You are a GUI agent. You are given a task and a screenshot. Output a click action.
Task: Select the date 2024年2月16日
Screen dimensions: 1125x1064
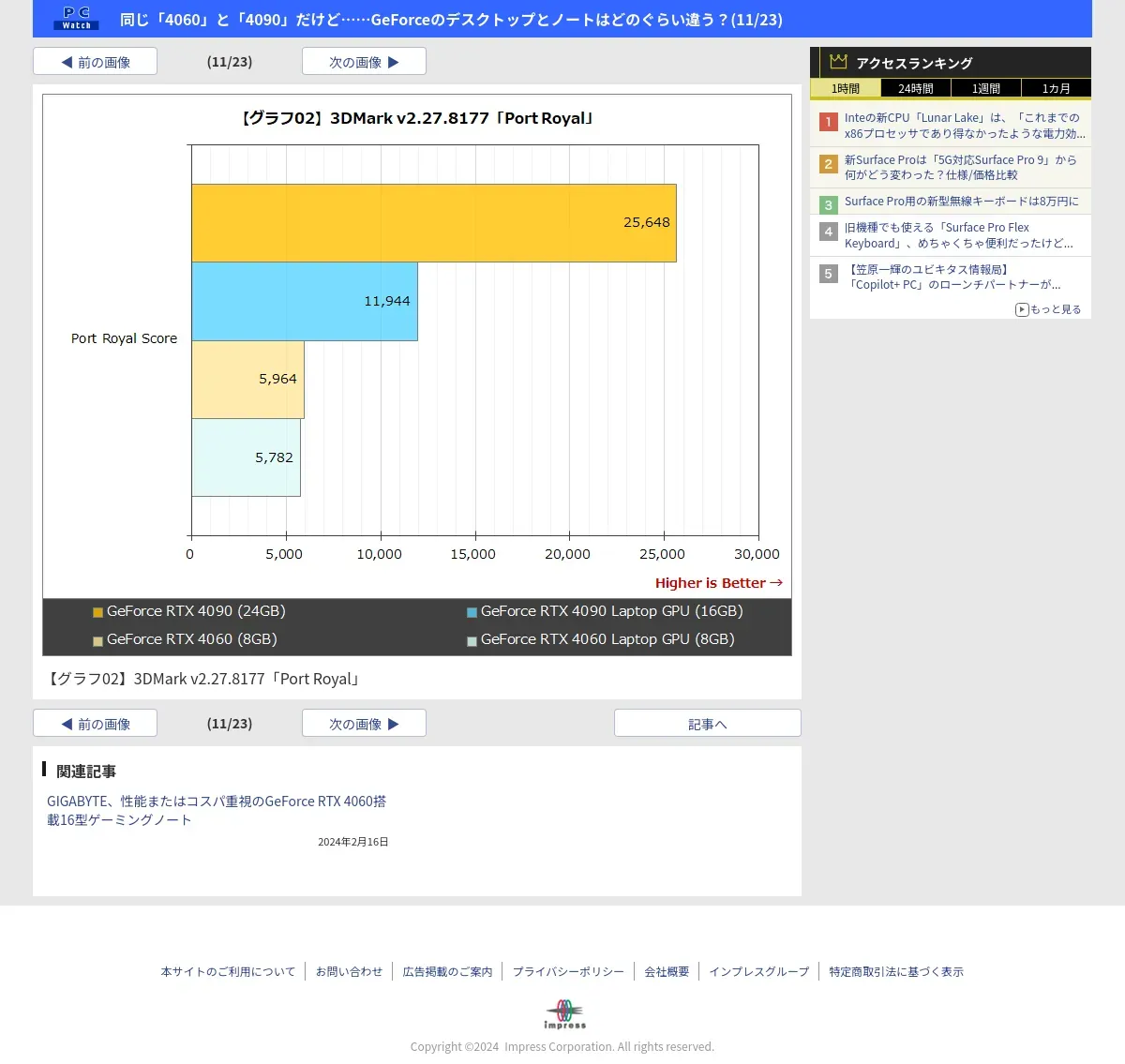(353, 842)
